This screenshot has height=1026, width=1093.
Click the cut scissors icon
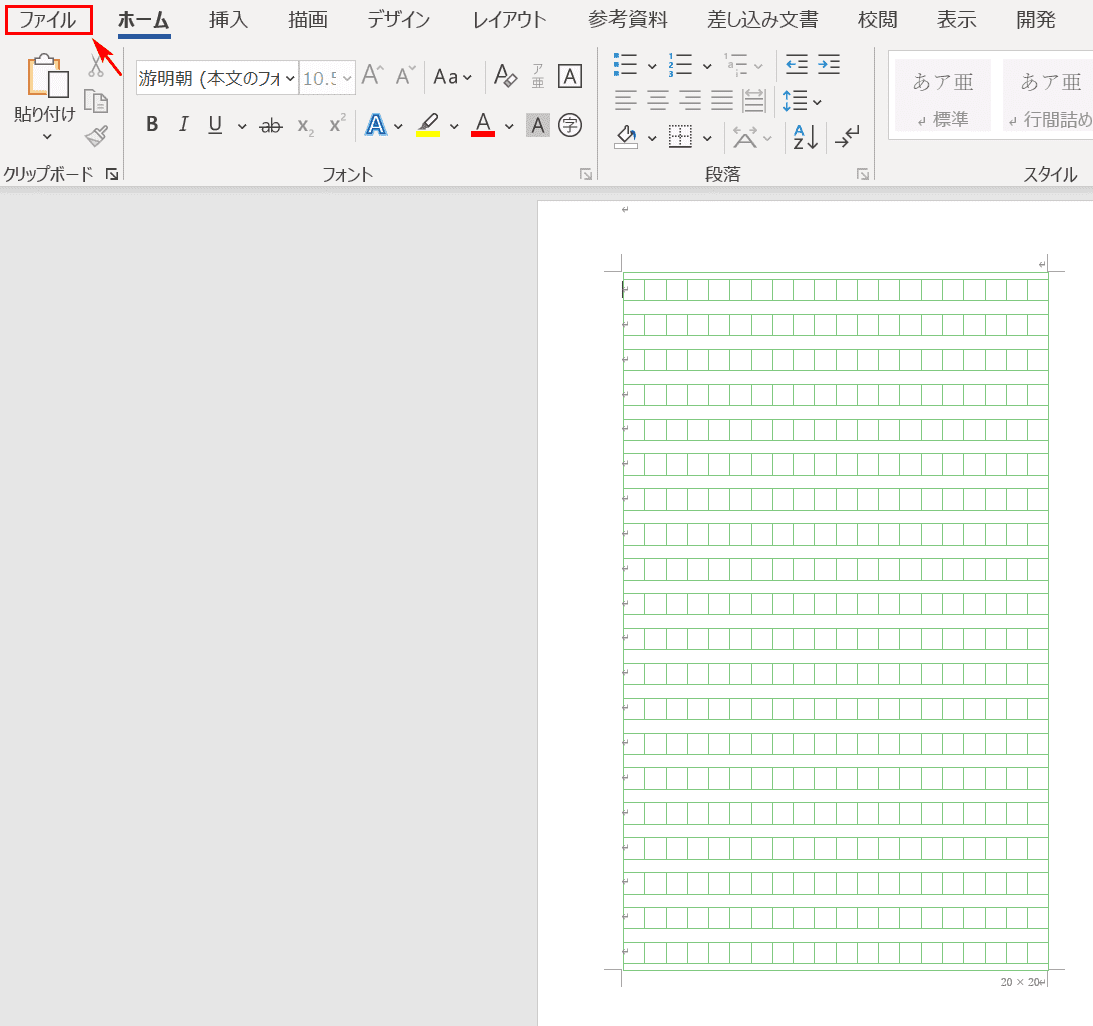tap(96, 65)
